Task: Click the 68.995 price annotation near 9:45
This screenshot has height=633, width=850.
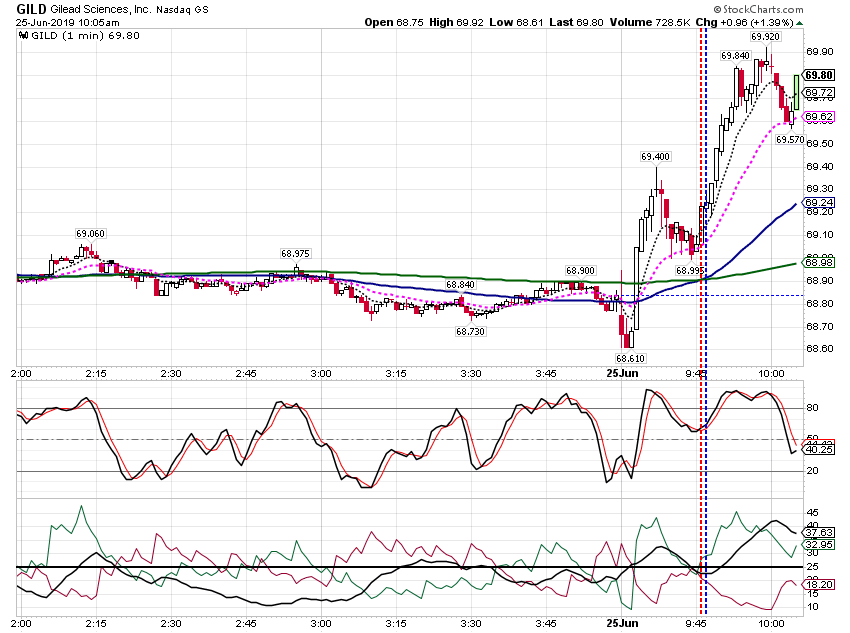Action: (690, 270)
